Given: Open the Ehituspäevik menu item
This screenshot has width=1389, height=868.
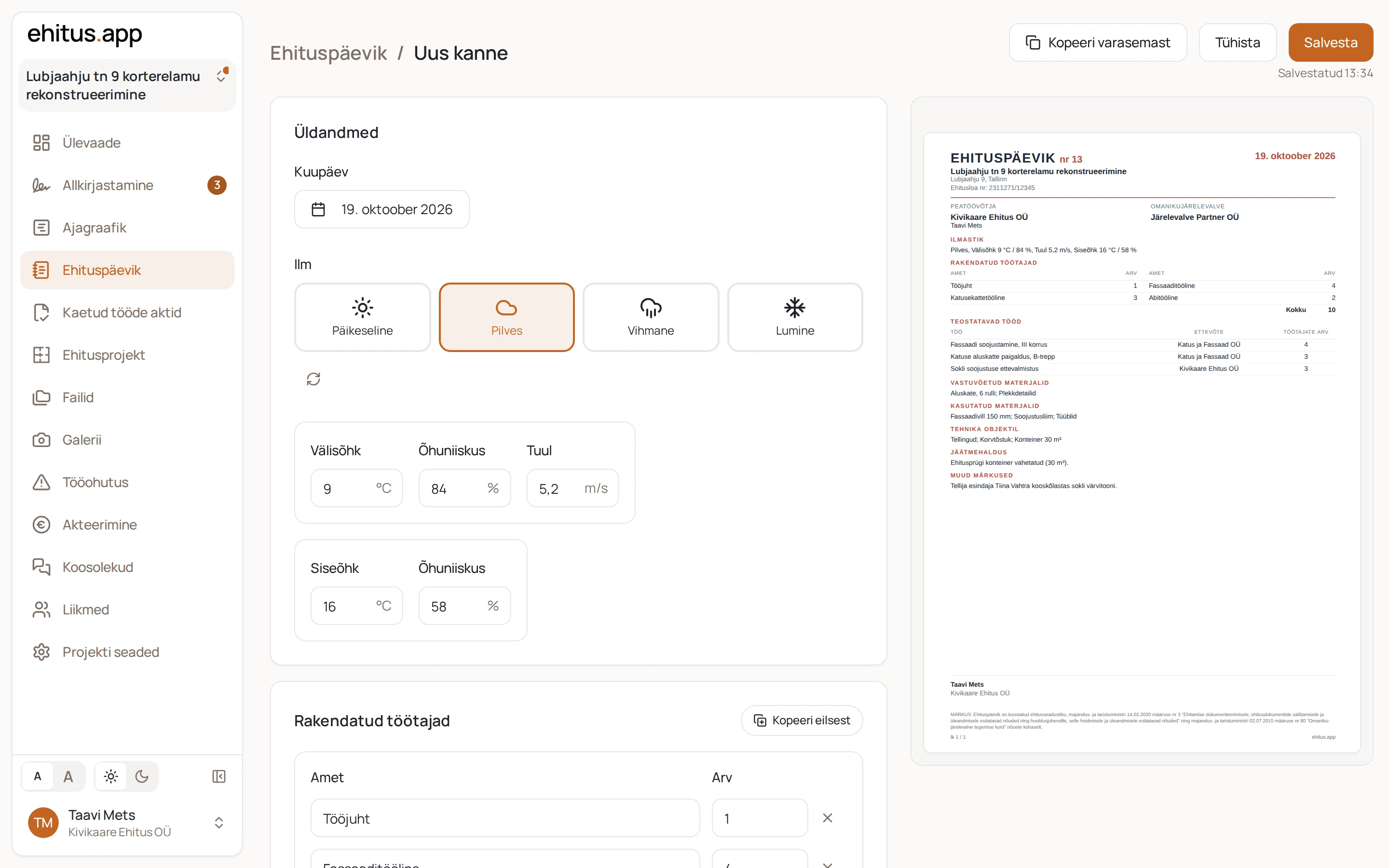Looking at the screenshot, I should (127, 270).
